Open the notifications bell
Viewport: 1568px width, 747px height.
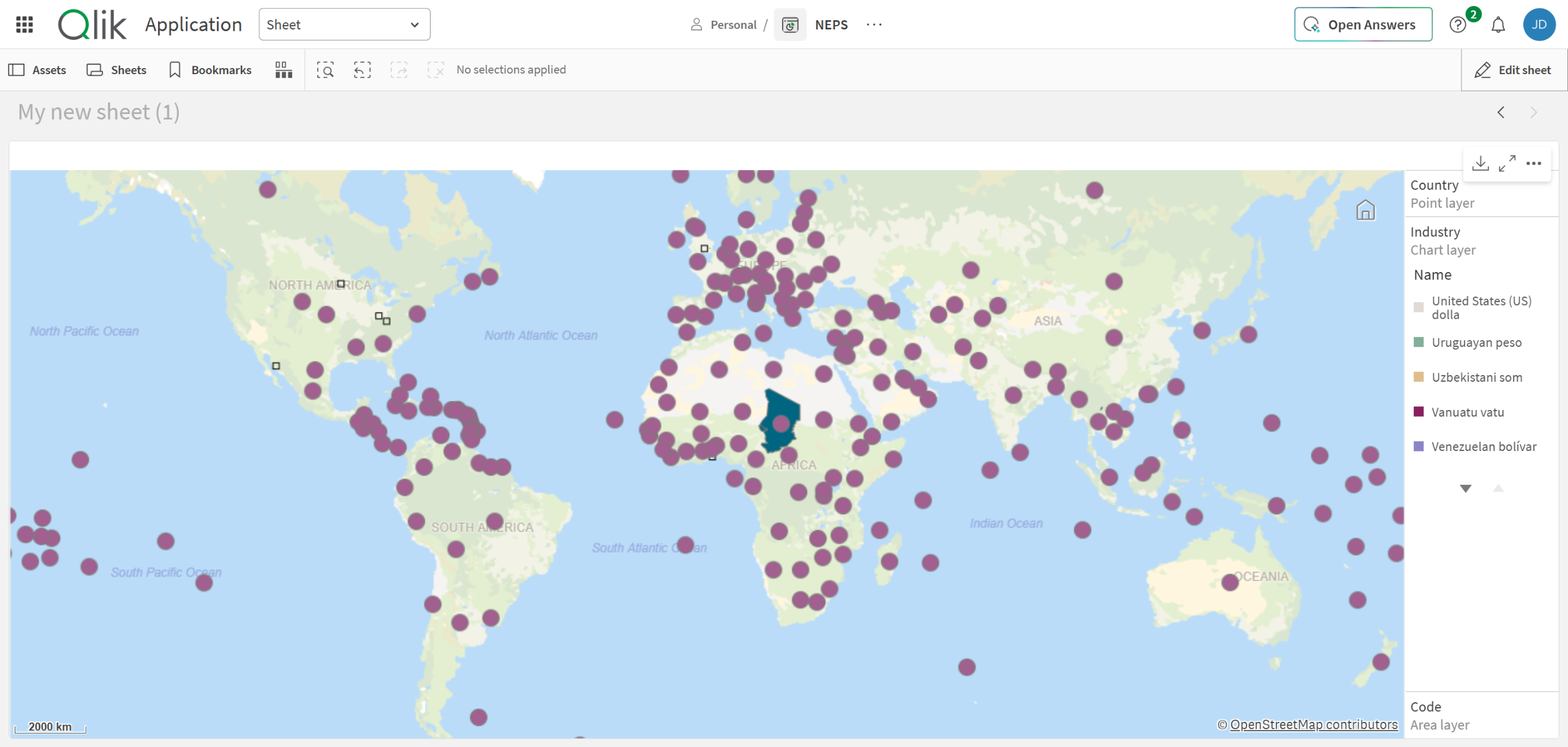(x=1498, y=25)
